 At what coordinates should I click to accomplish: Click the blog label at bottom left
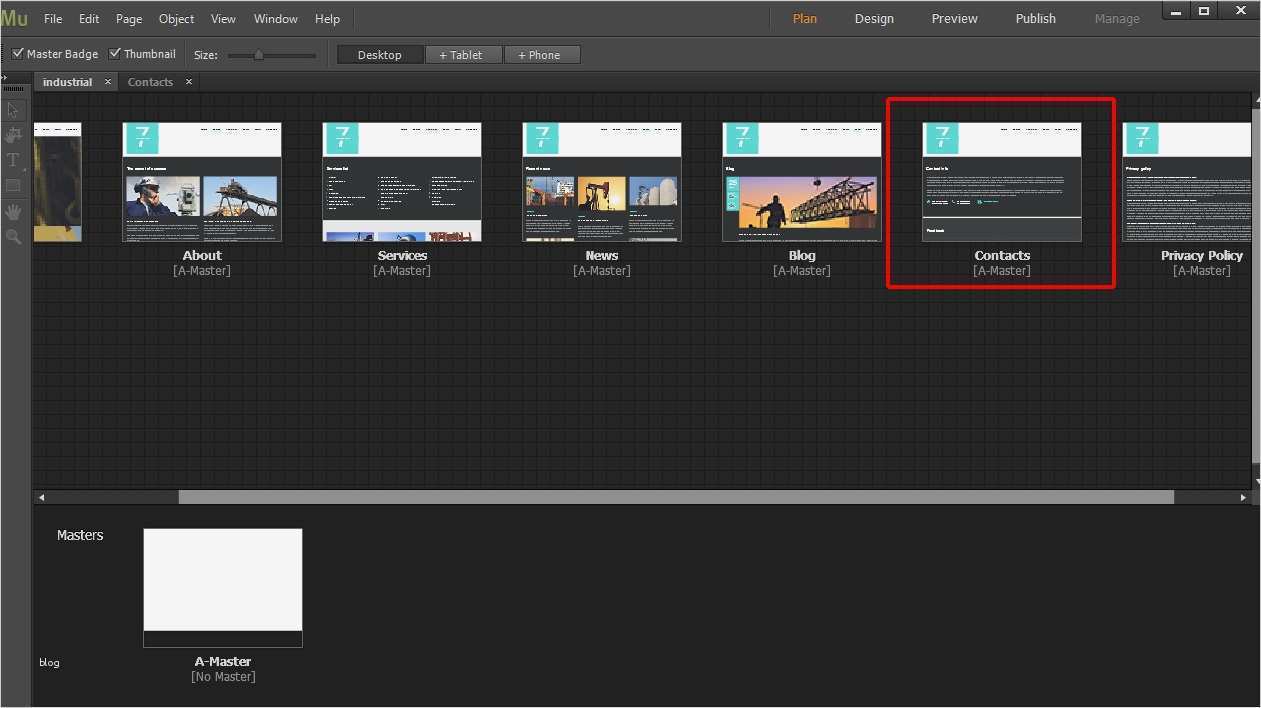point(49,663)
